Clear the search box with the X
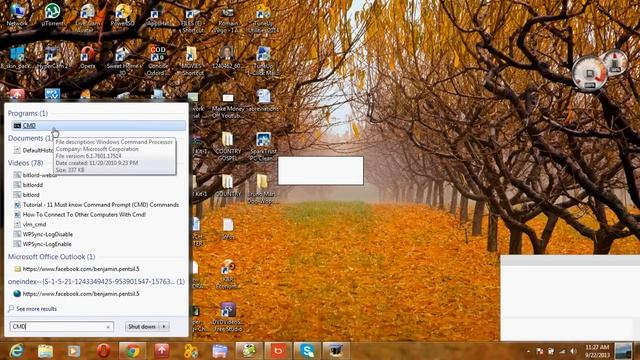640x360 pixels. click(108, 327)
